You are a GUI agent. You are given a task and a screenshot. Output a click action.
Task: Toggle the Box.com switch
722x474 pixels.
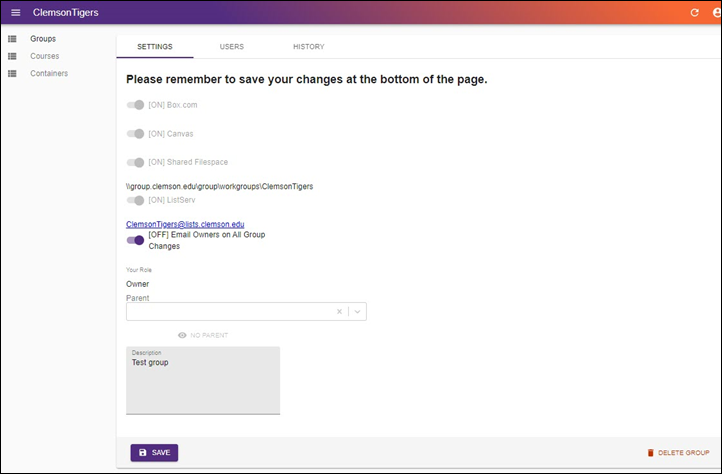pos(135,105)
